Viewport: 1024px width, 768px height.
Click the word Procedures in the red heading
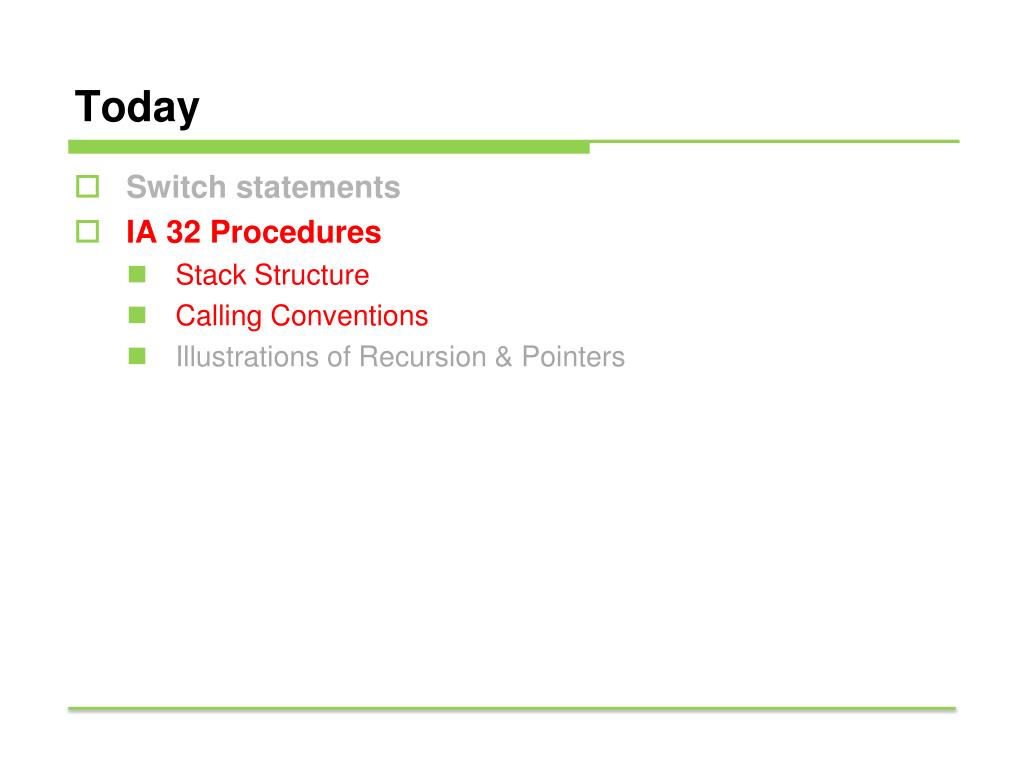(296, 232)
